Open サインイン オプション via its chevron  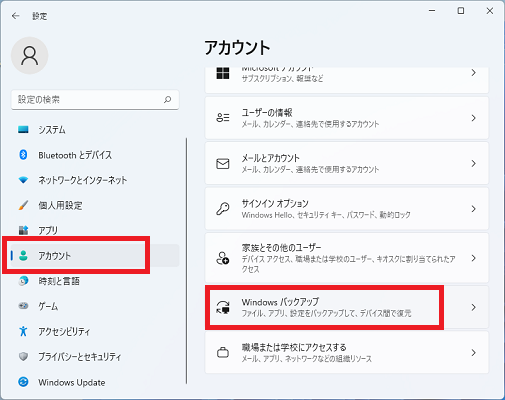tap(473, 209)
